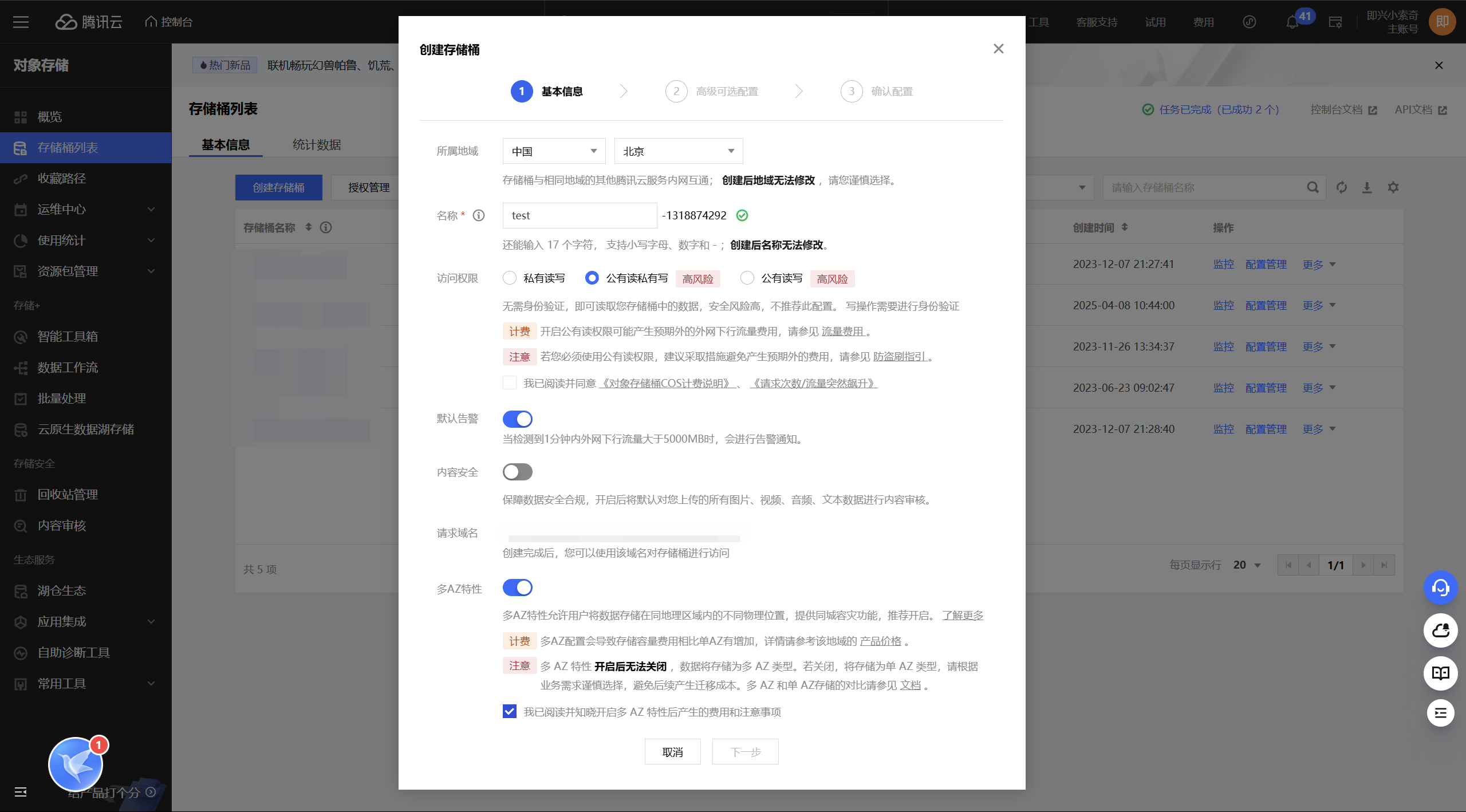Click the bucket name input field
Screen dimensions: 1466x812
[580, 215]
